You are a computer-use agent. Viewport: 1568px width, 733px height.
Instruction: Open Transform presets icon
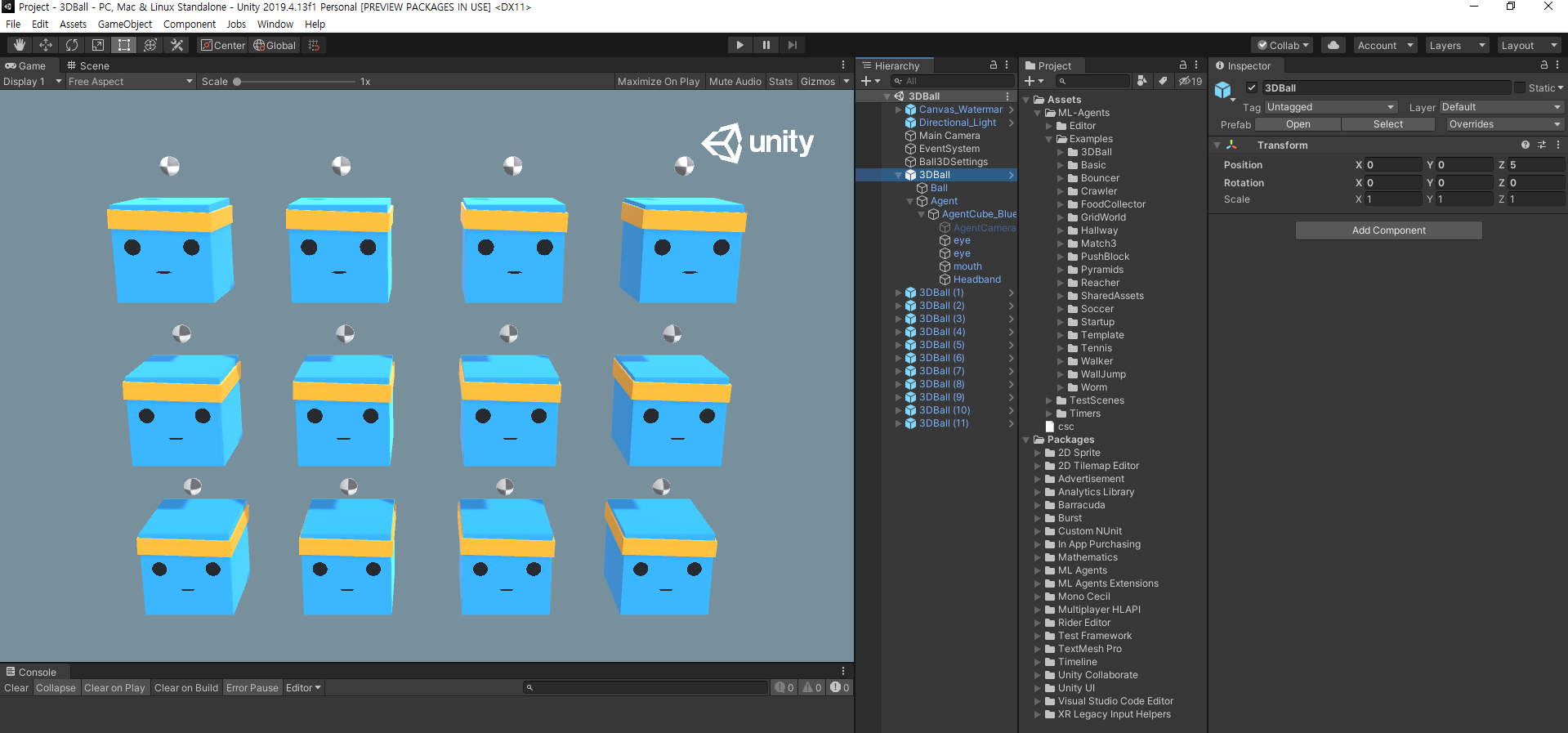[1542, 145]
